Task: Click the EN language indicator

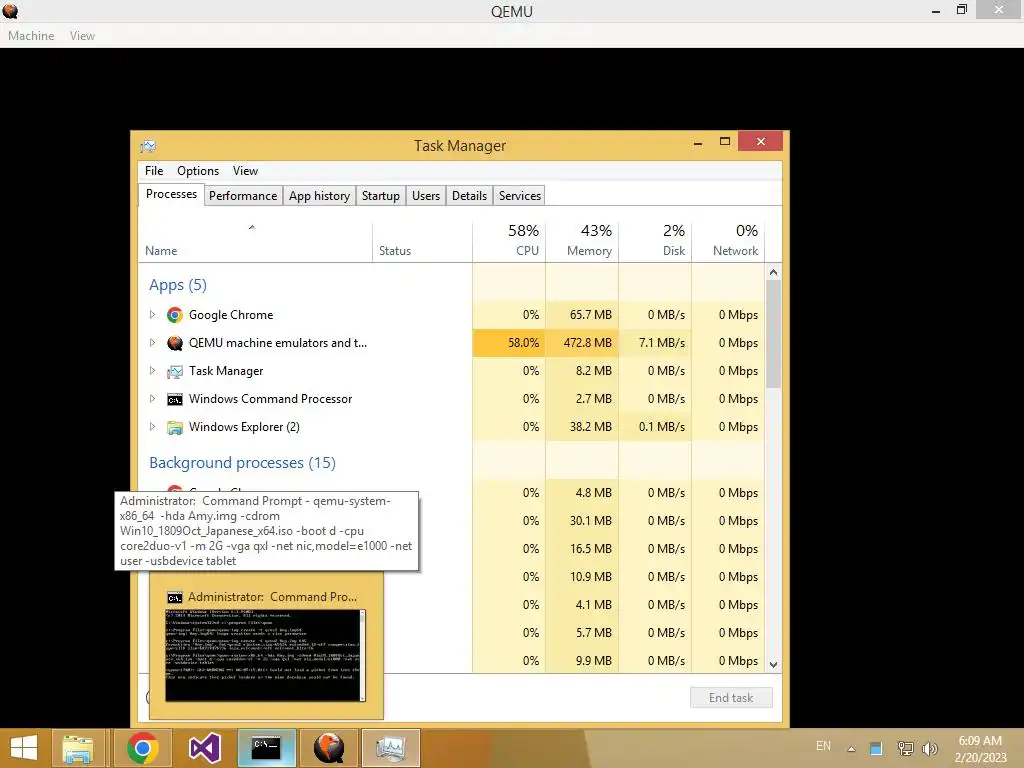Action: [823, 746]
